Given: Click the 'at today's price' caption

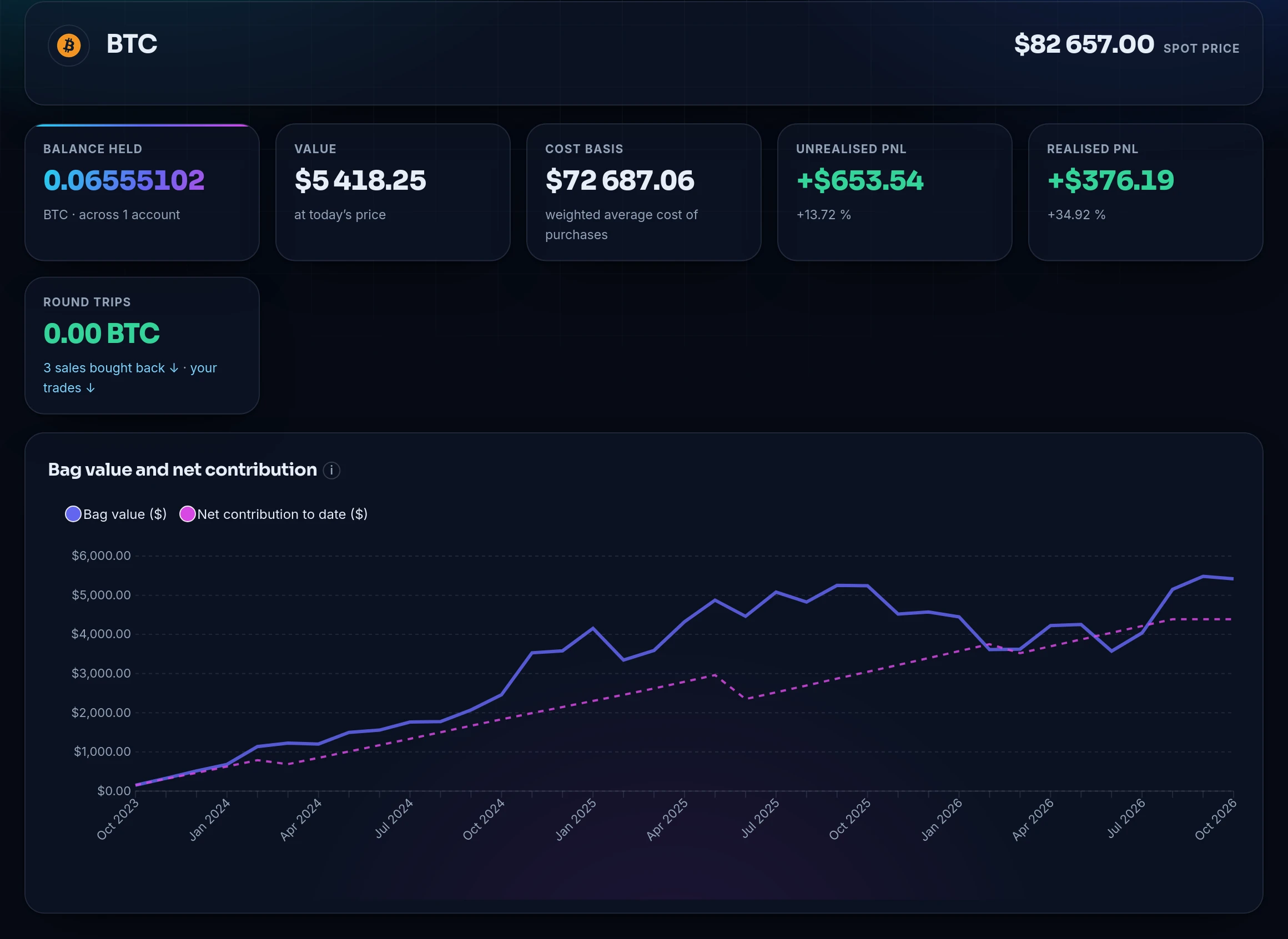Looking at the screenshot, I should pyautogui.click(x=340, y=215).
